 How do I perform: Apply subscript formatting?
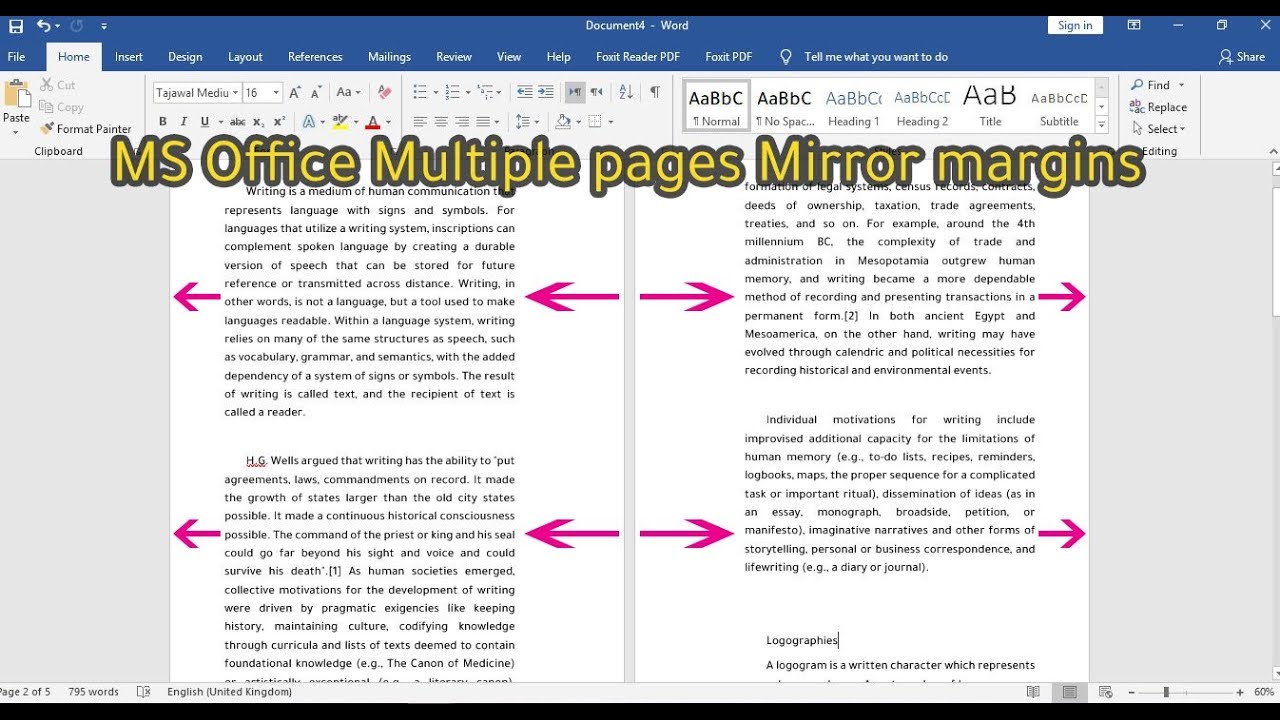(258, 122)
